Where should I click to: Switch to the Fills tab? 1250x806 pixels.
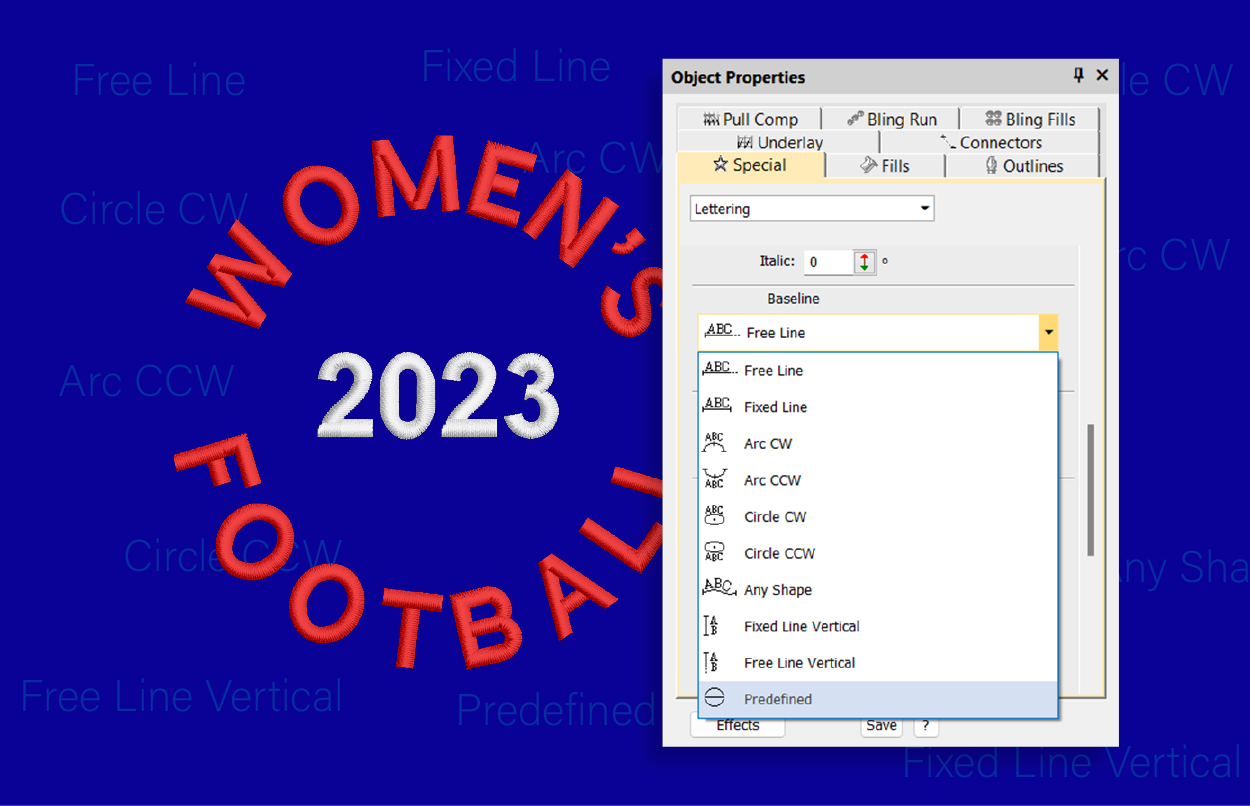885,166
